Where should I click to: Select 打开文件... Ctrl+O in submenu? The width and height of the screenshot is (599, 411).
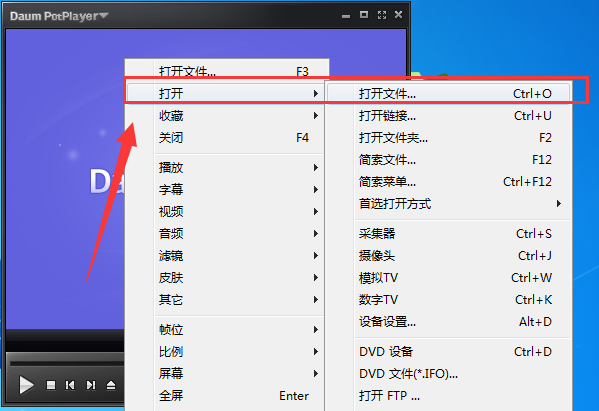[x=449, y=93]
